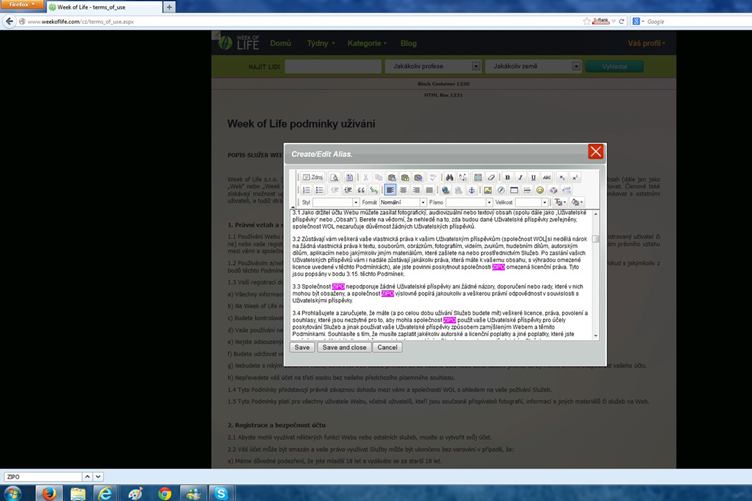The height and width of the screenshot is (501, 752).
Task: Toggle the Zdroj source view button
Action: [313, 177]
